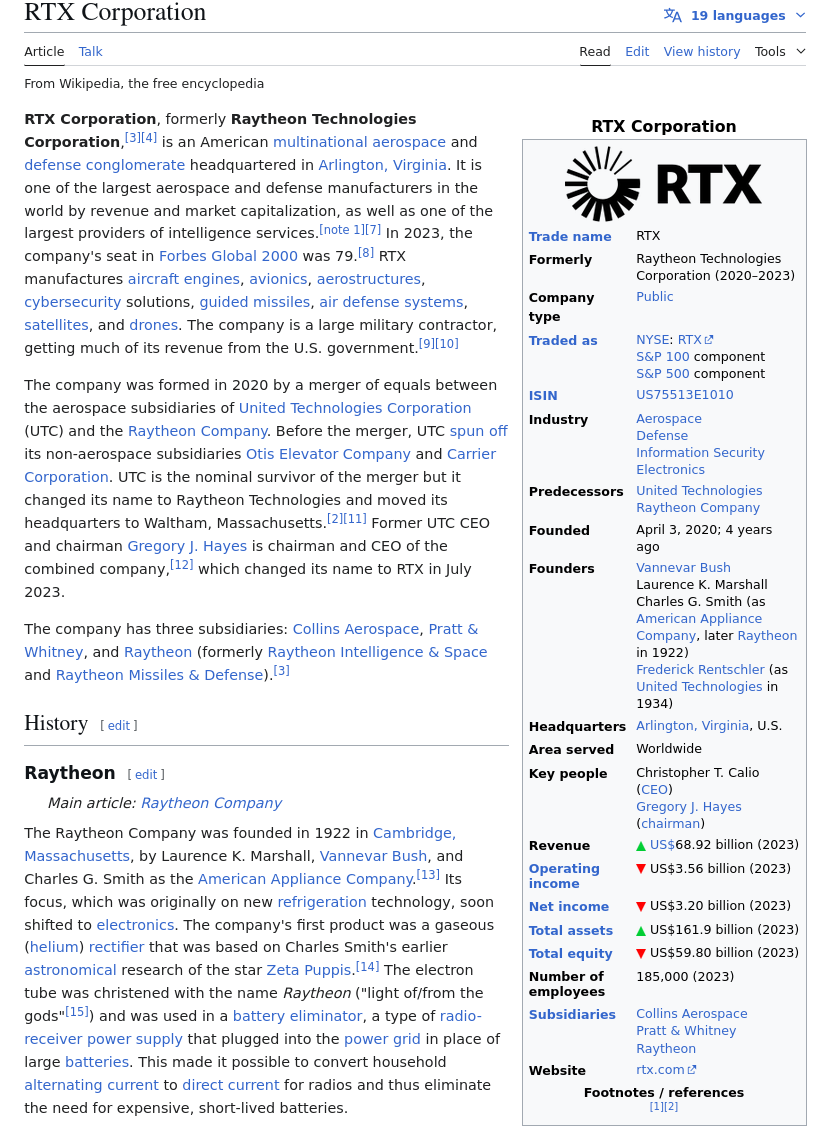Click the red operating income decrease arrow

click(x=641, y=869)
